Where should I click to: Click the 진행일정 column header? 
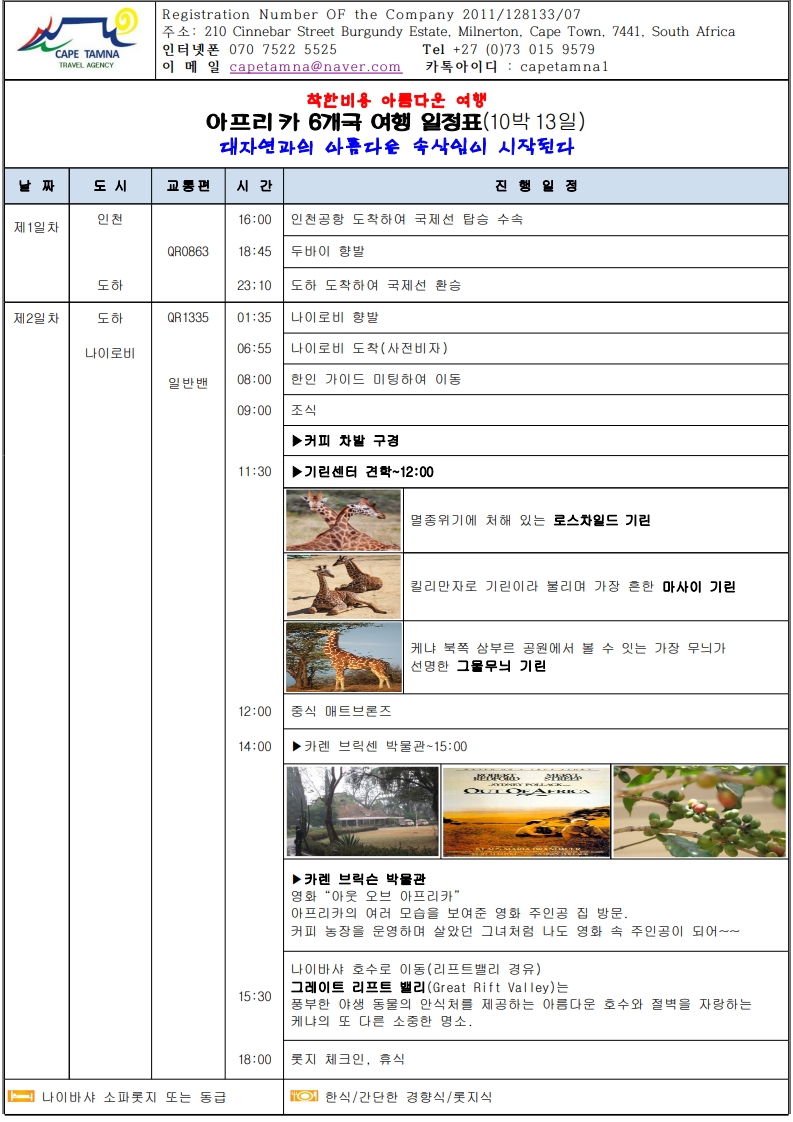click(x=536, y=186)
